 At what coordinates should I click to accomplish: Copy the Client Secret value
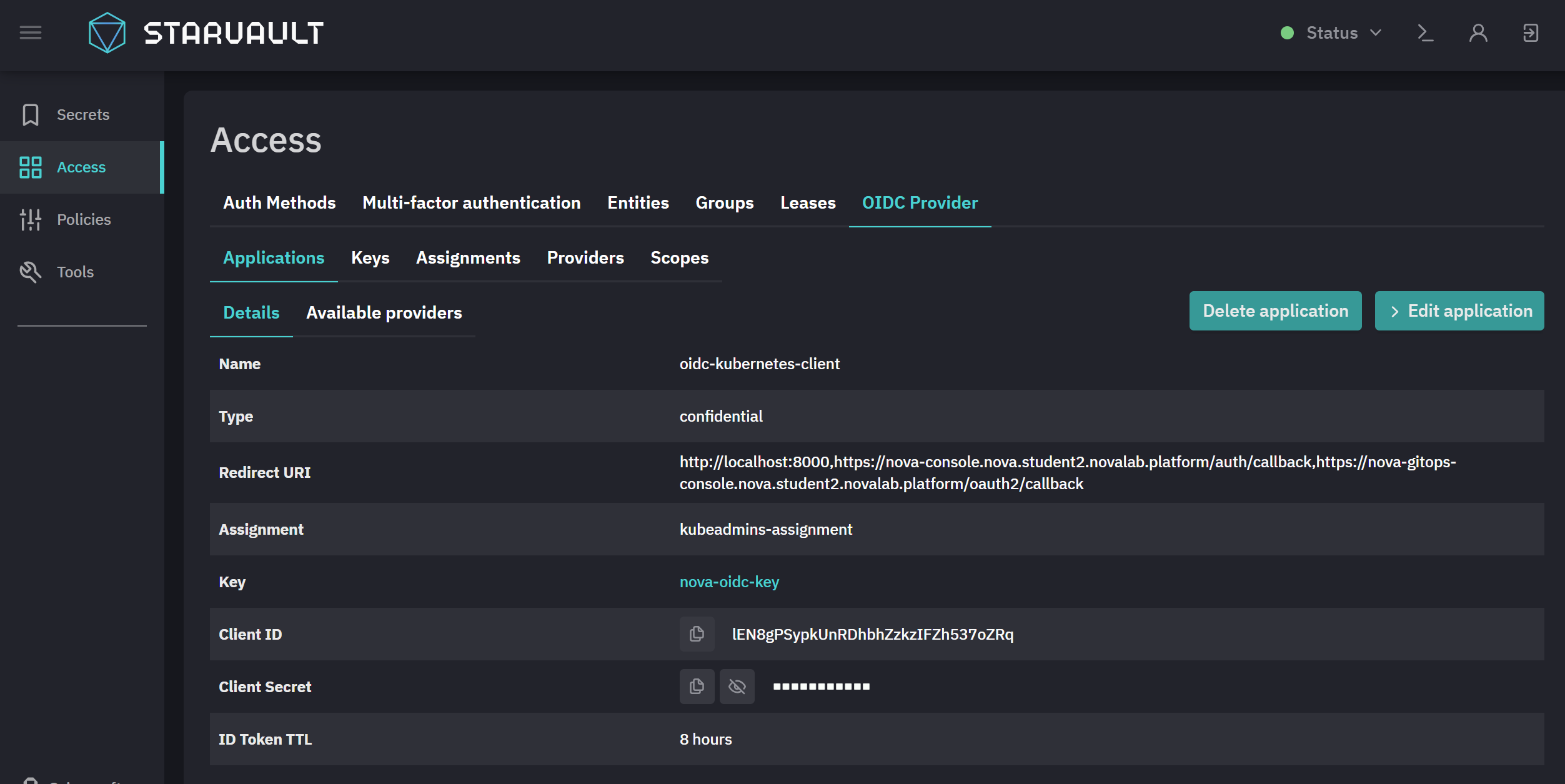pos(697,687)
